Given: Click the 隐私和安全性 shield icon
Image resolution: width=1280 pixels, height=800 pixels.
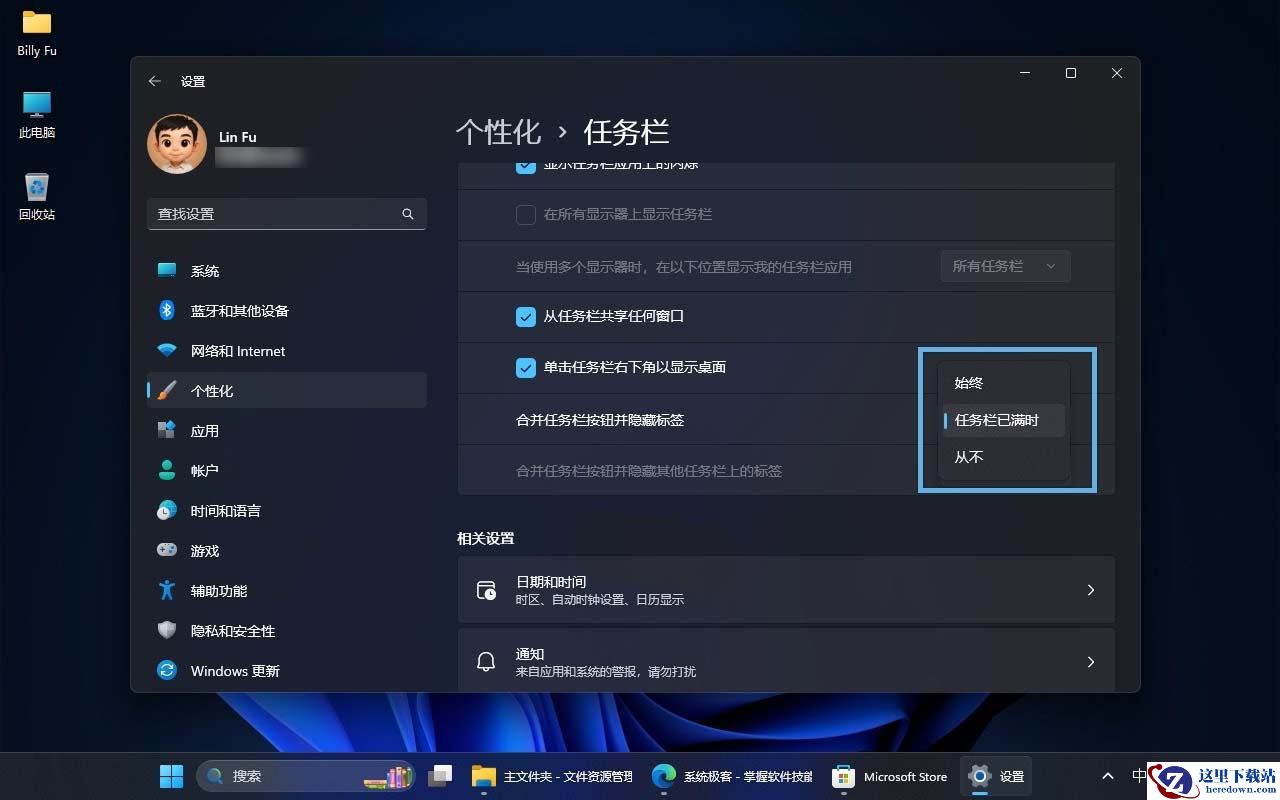Looking at the screenshot, I should click(x=167, y=630).
